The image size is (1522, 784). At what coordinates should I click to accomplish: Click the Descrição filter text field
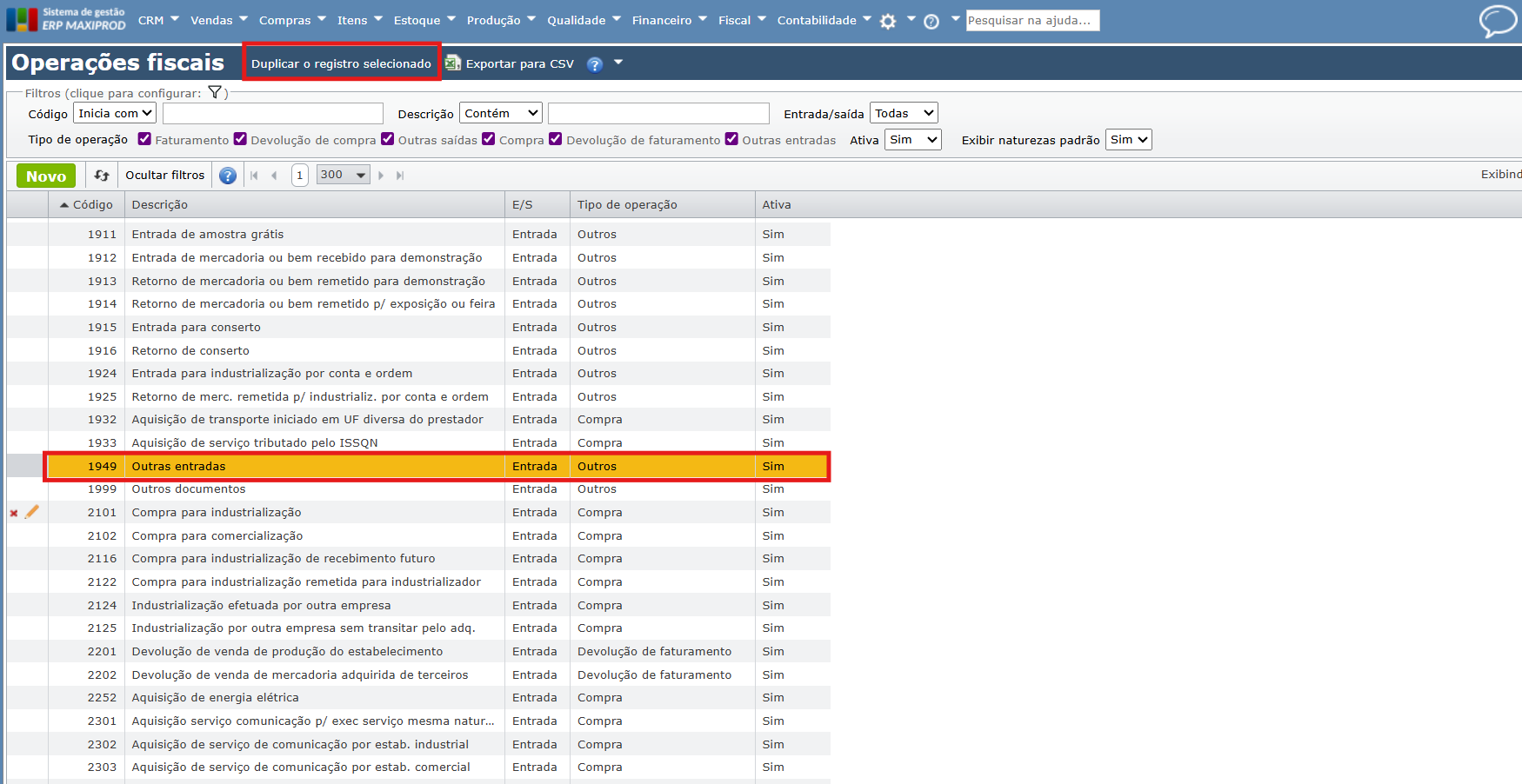[x=658, y=114]
